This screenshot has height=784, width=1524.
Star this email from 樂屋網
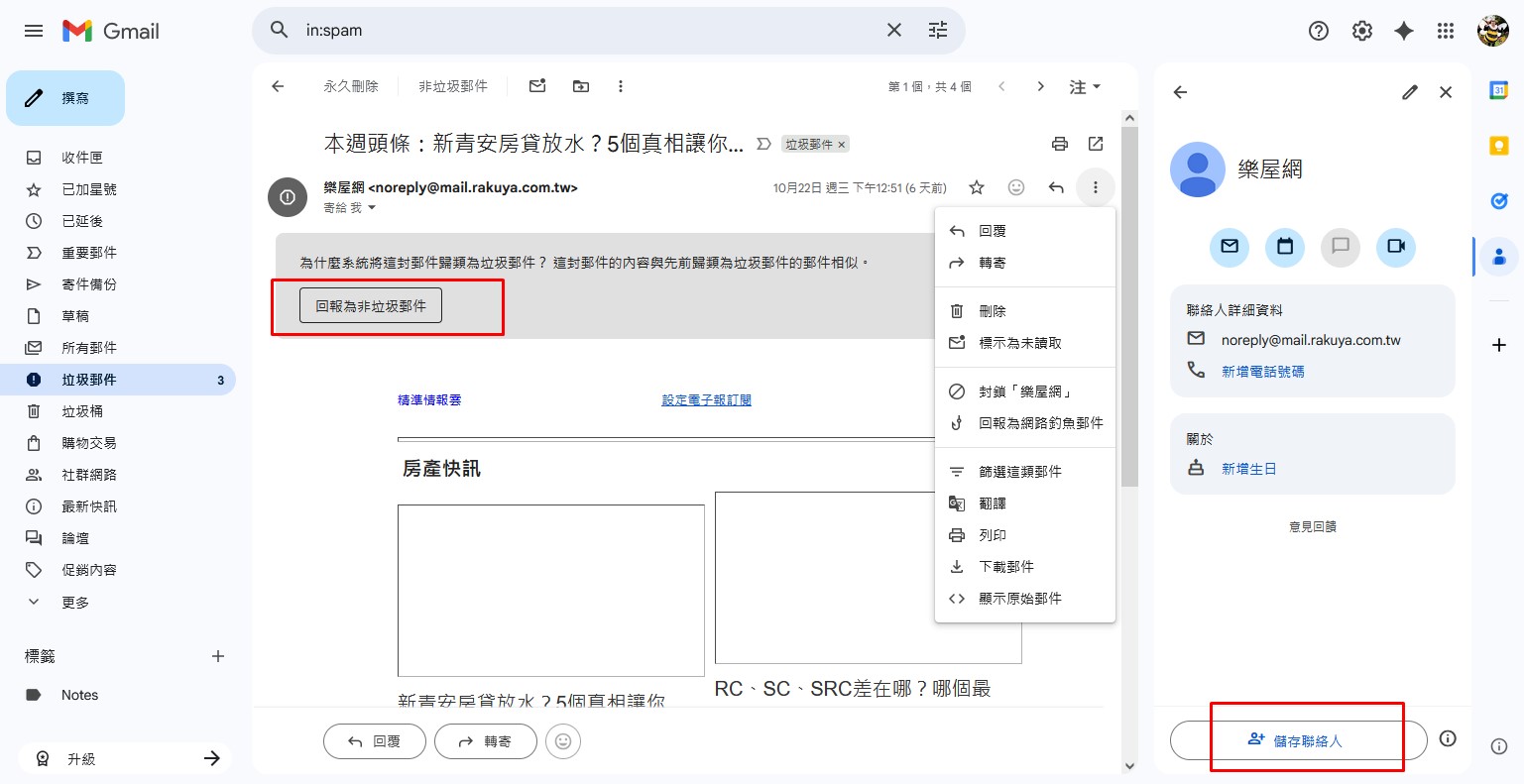point(977,187)
